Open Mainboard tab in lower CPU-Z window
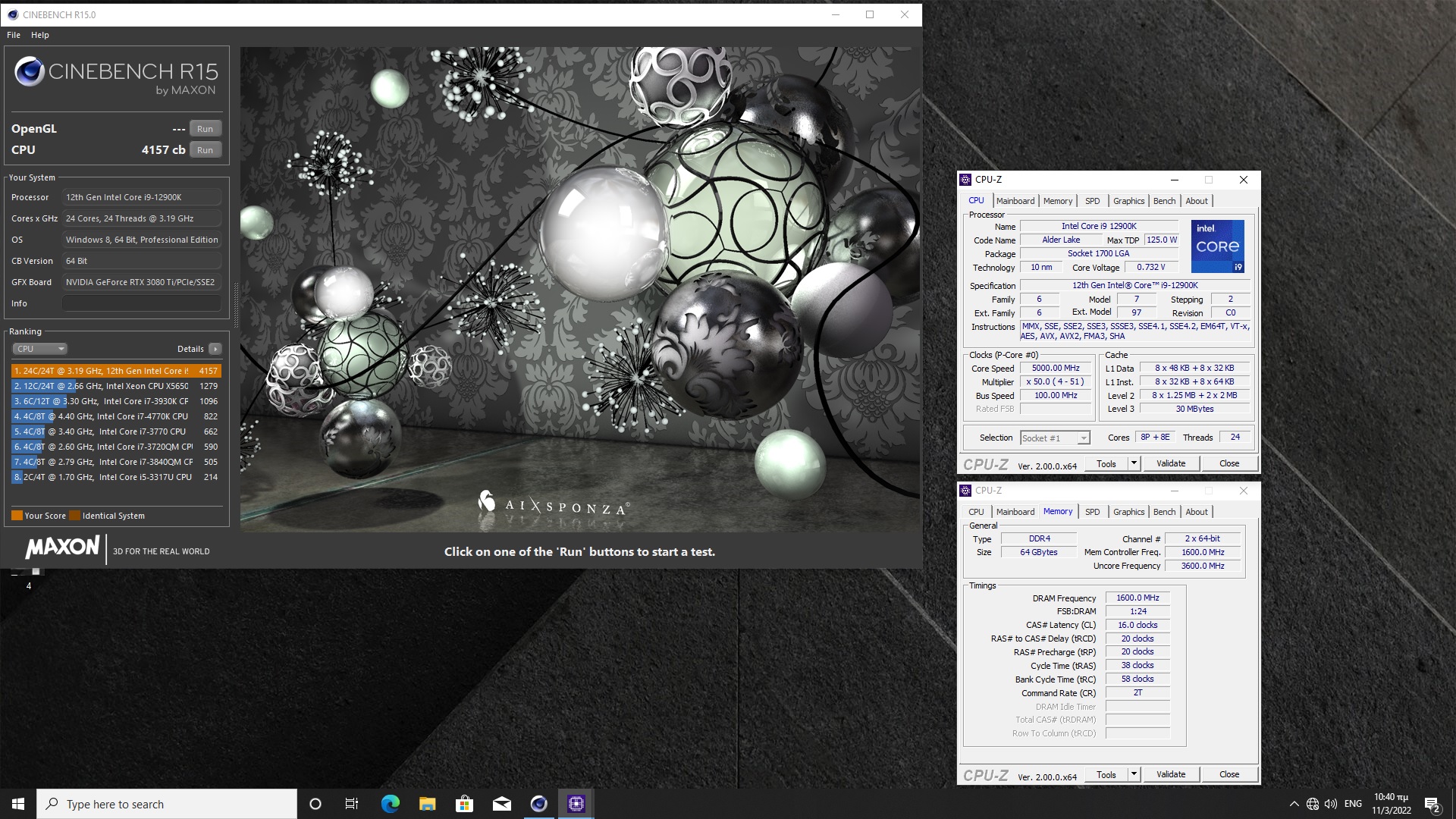Image resolution: width=1456 pixels, height=819 pixels. pos(1015,512)
